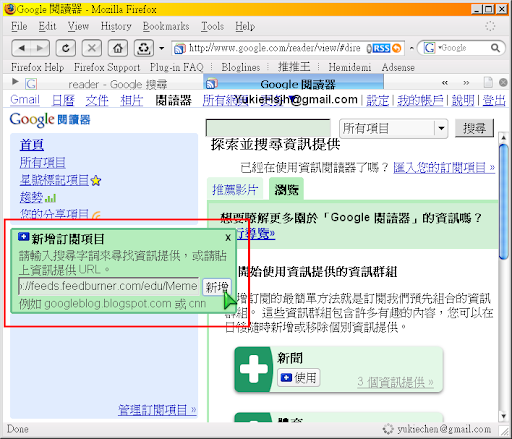Click the small arrow left of search box
This screenshot has height=439, width=512.
(x=412, y=48)
